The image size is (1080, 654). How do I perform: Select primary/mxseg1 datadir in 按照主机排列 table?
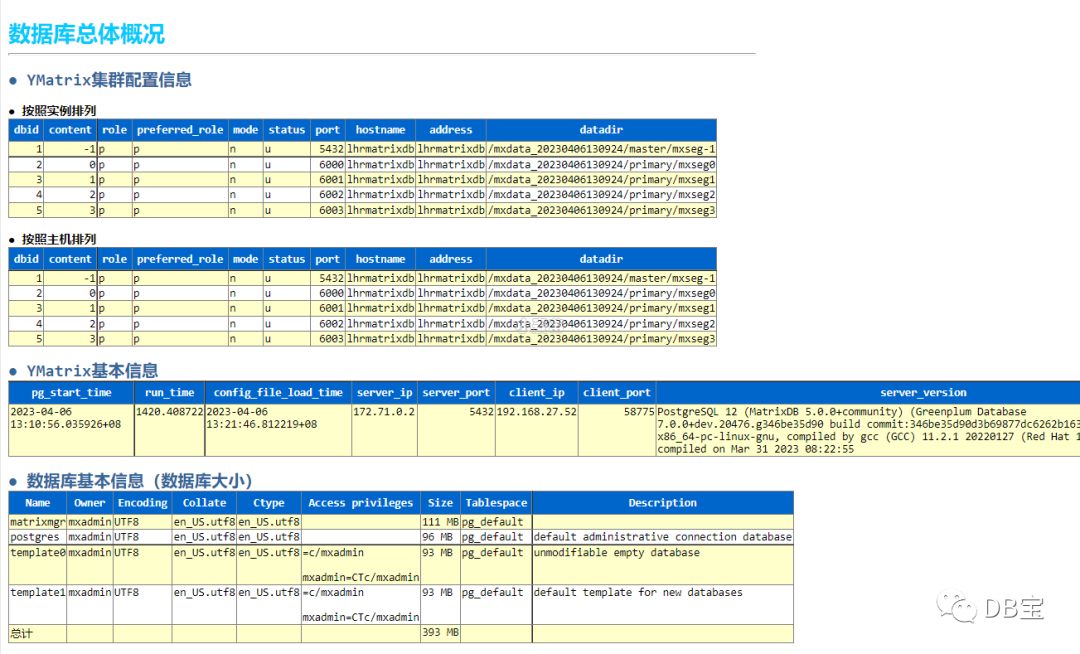601,308
